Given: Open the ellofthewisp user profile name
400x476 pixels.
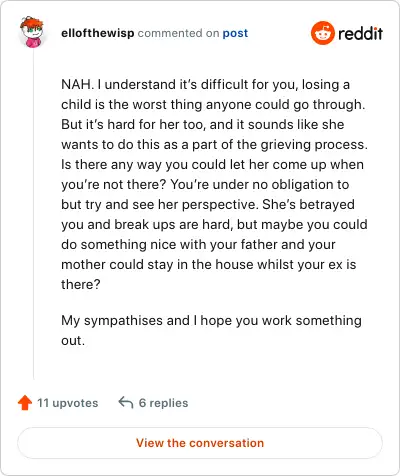Looking at the screenshot, I should tap(98, 33).
